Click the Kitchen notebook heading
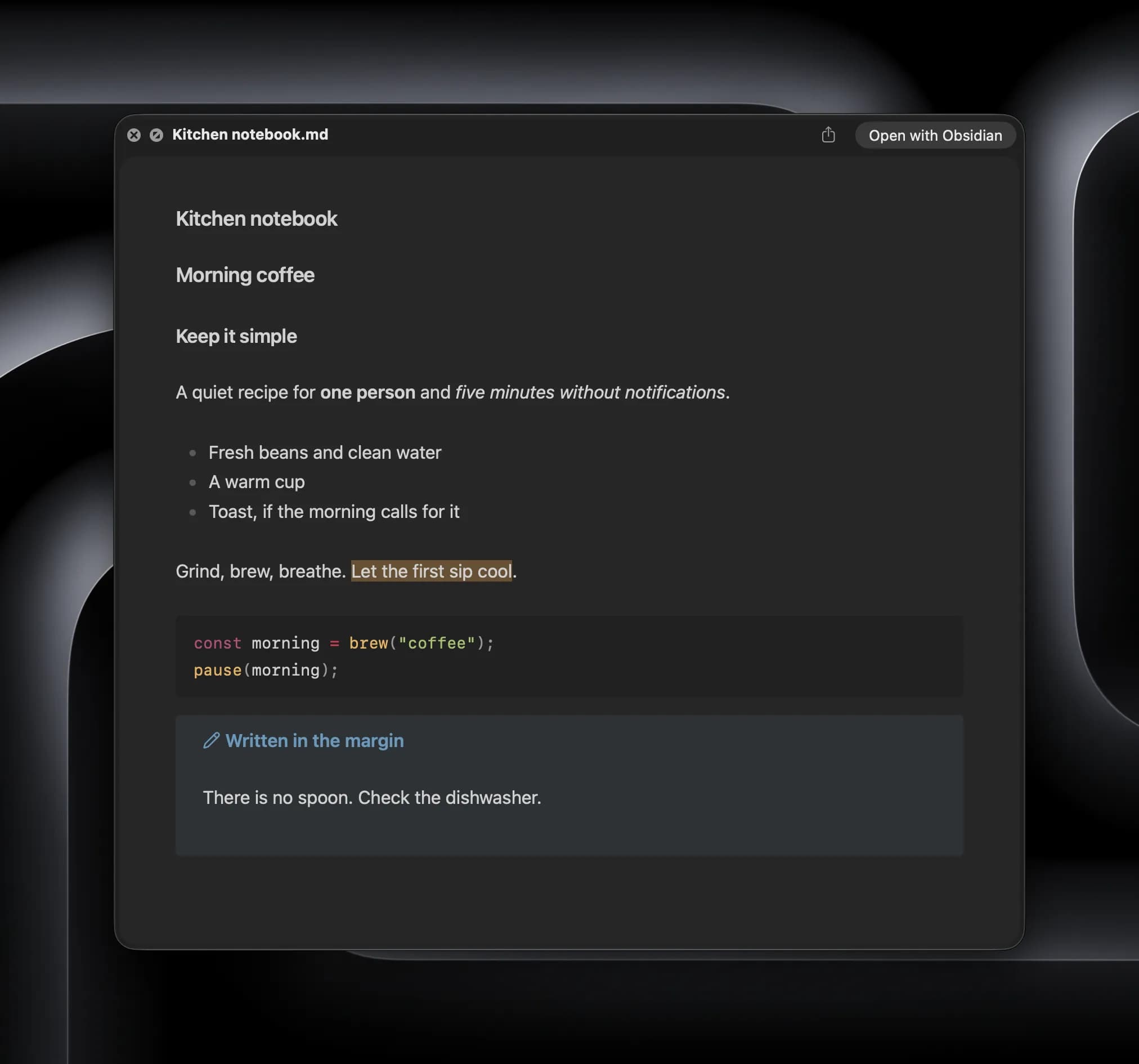 [x=256, y=218]
